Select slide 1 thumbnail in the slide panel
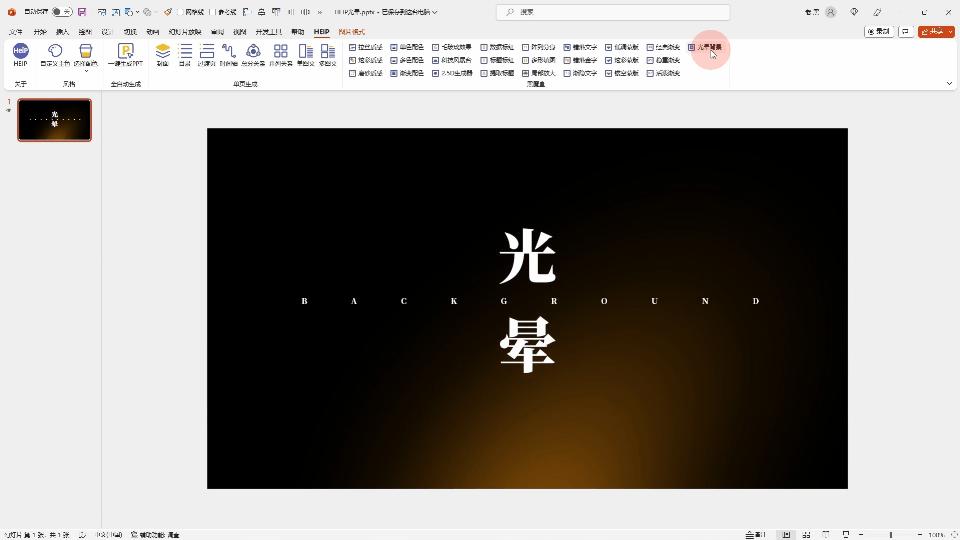The image size is (960, 540). (54, 120)
